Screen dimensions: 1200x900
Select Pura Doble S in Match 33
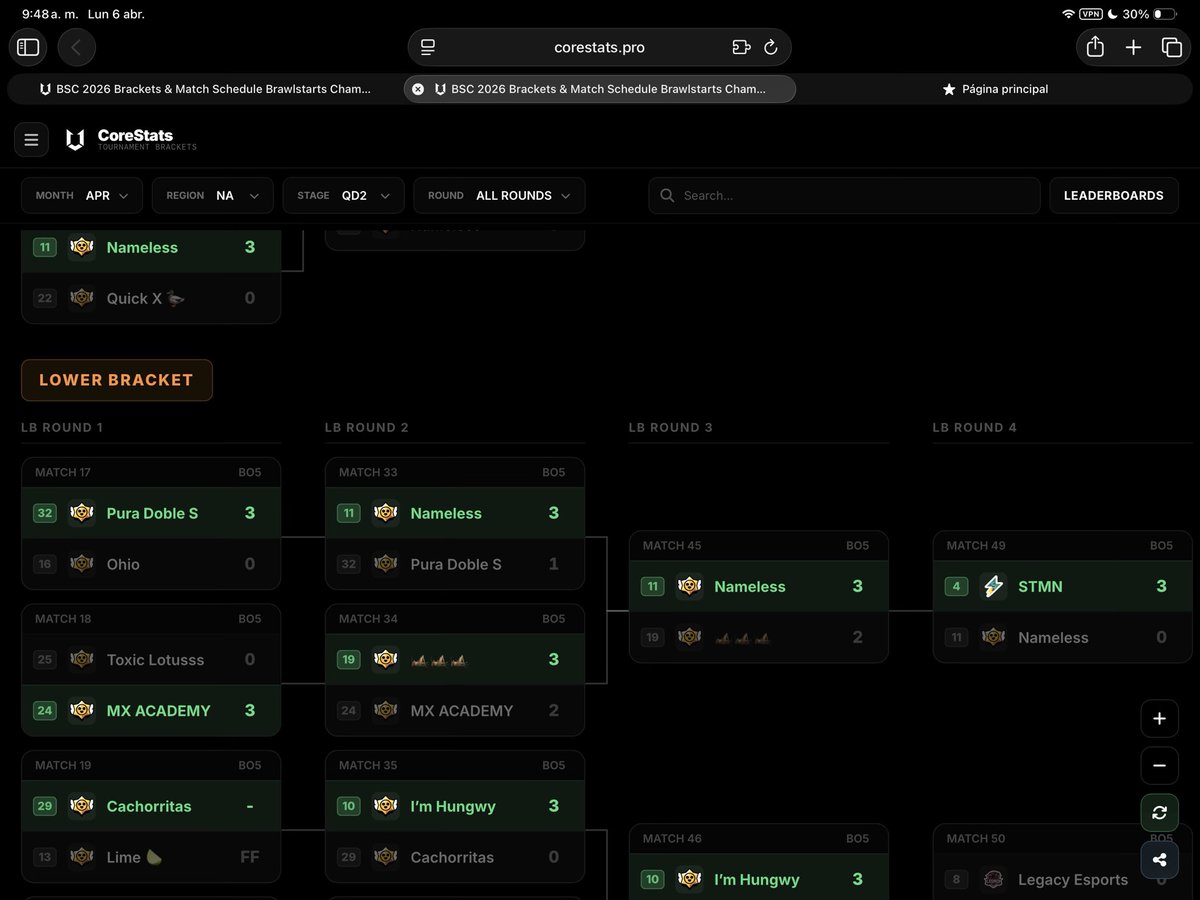point(455,564)
